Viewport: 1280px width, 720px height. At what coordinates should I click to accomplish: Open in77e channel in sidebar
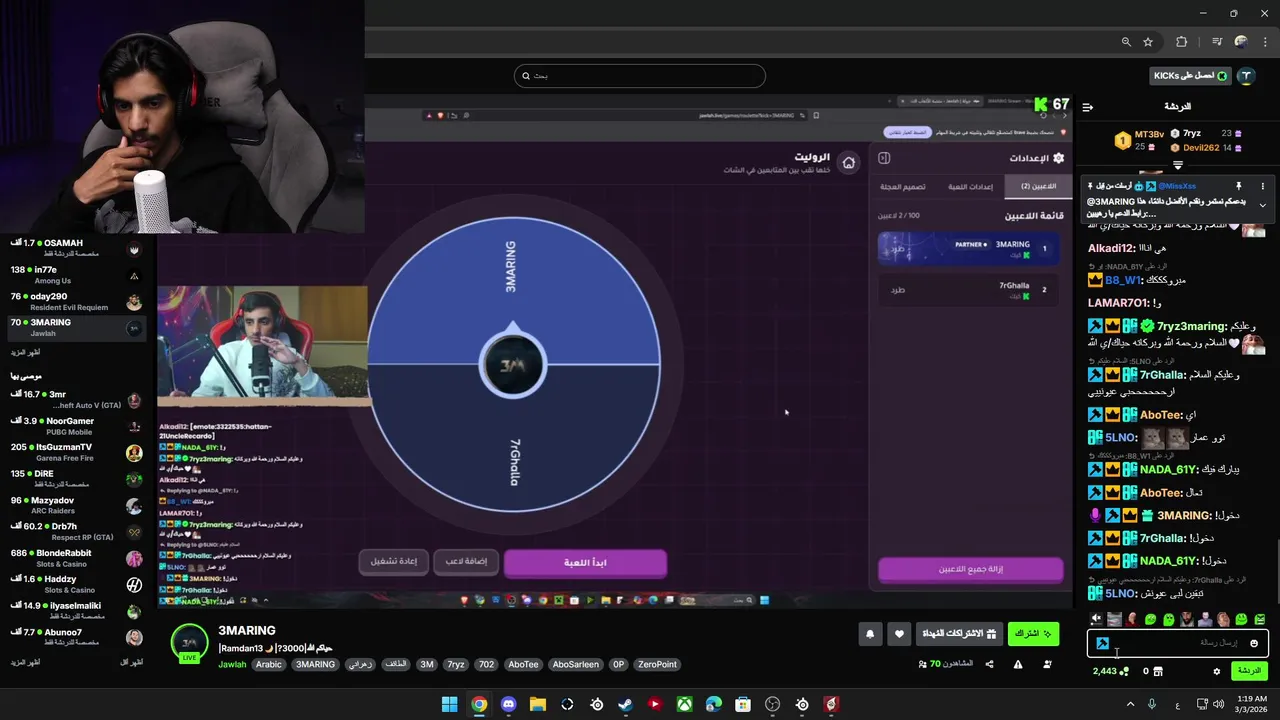[75, 275]
